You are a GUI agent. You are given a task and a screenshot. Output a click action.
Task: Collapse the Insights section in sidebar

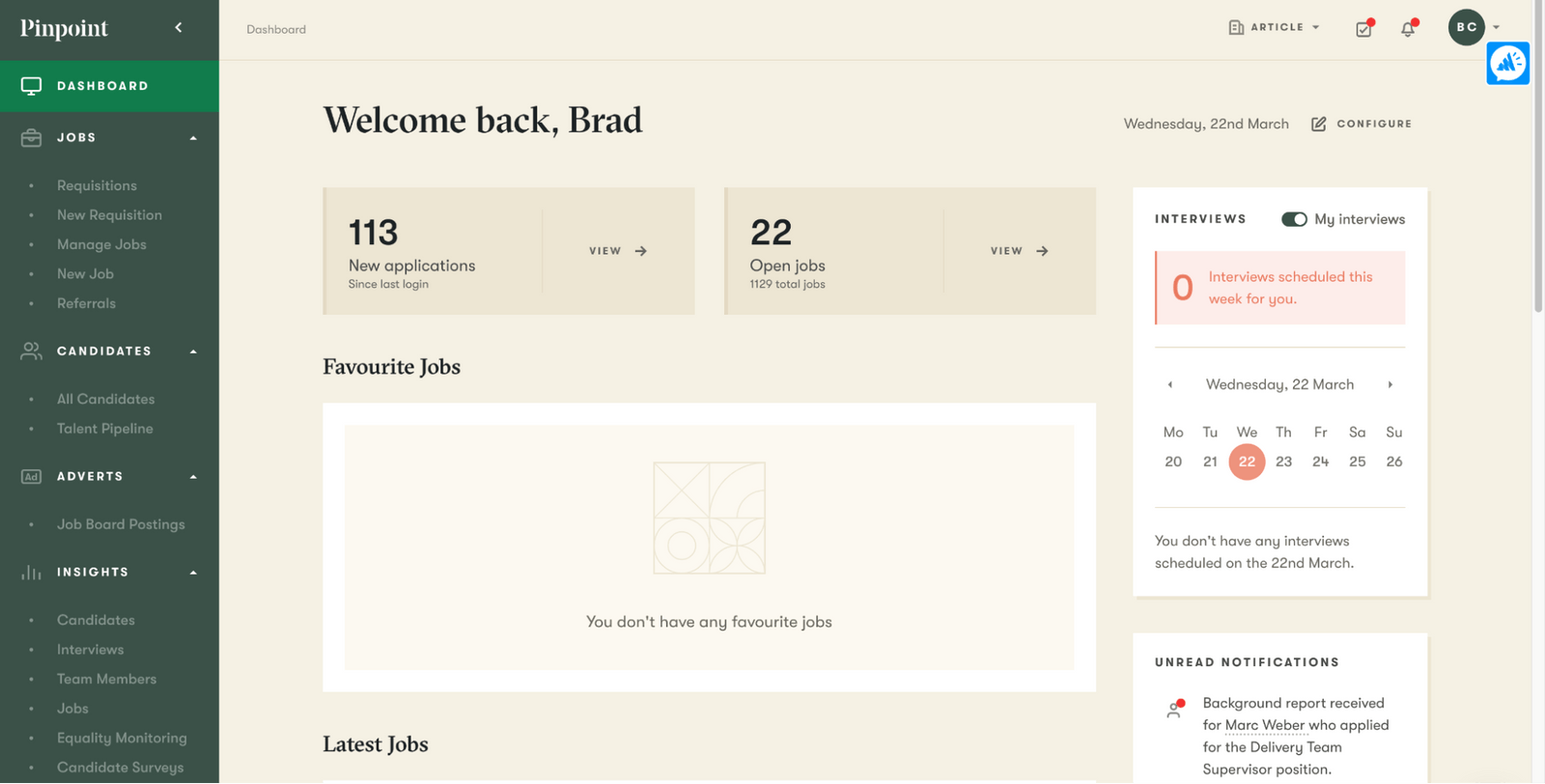tap(195, 572)
